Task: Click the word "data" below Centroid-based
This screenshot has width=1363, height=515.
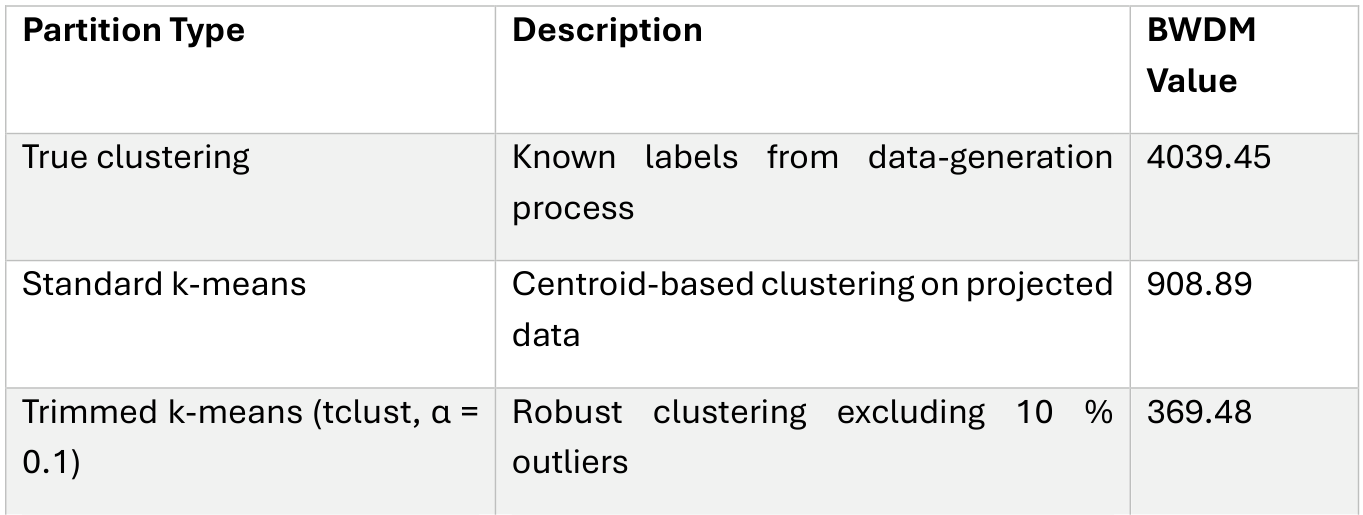Action: (x=546, y=335)
